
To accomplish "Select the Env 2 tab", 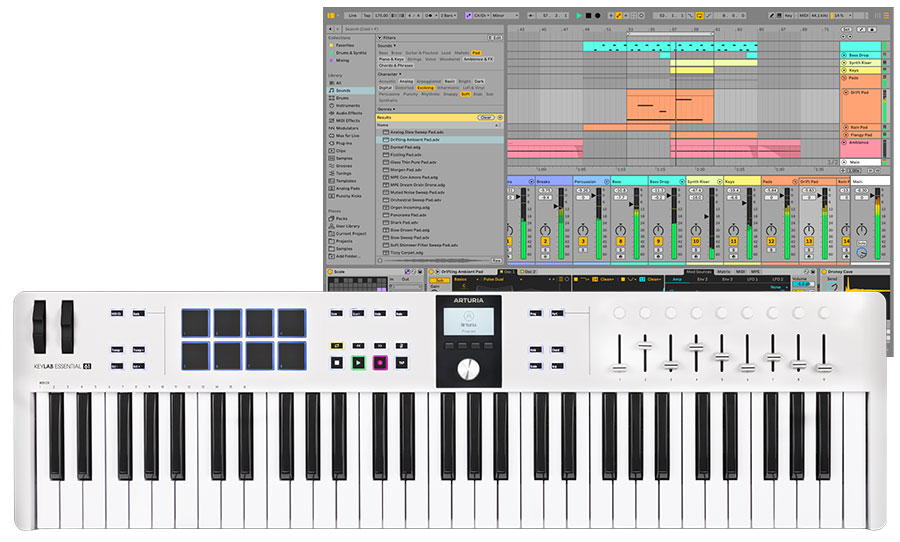I will (703, 279).
